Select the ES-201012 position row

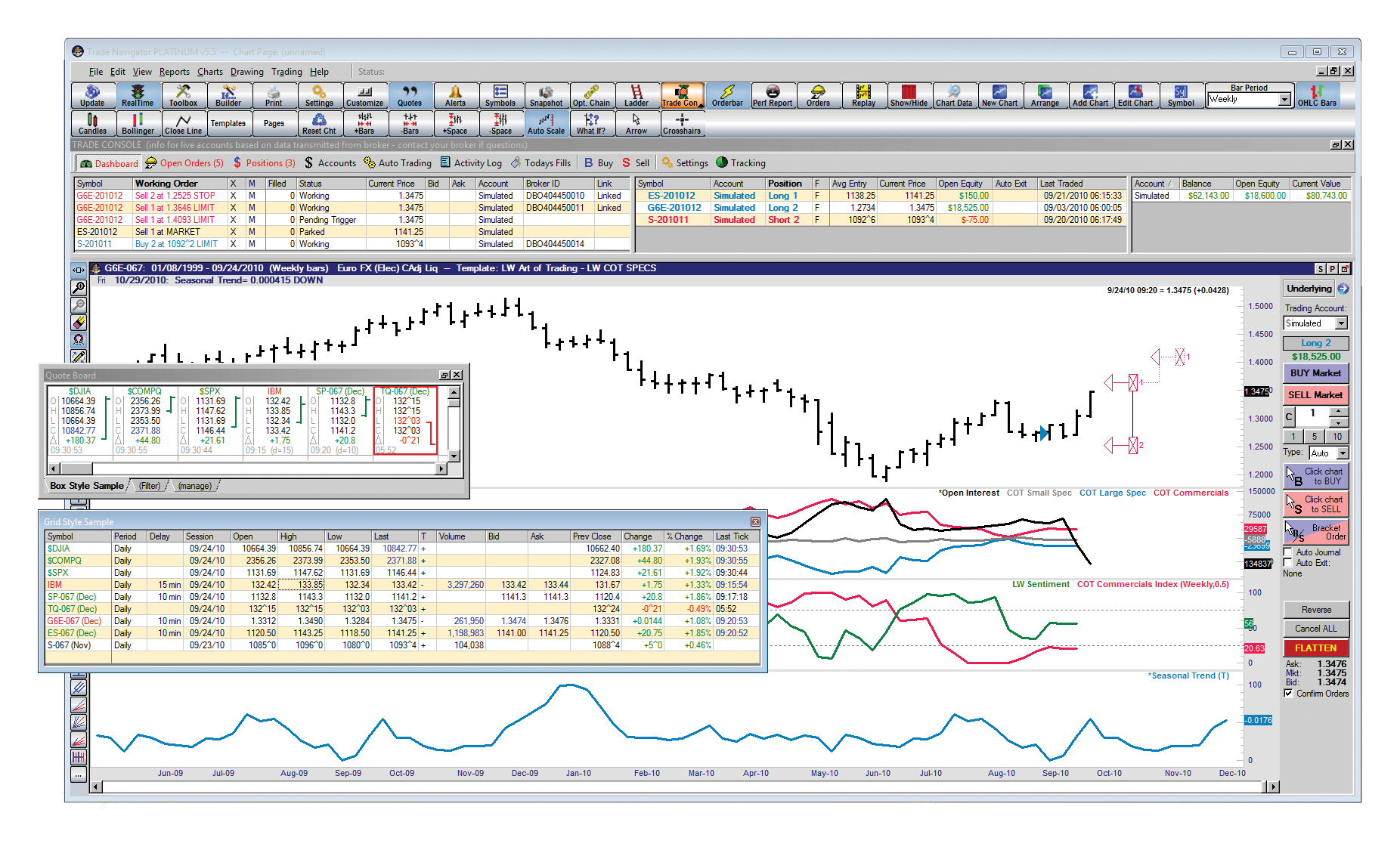click(x=880, y=196)
